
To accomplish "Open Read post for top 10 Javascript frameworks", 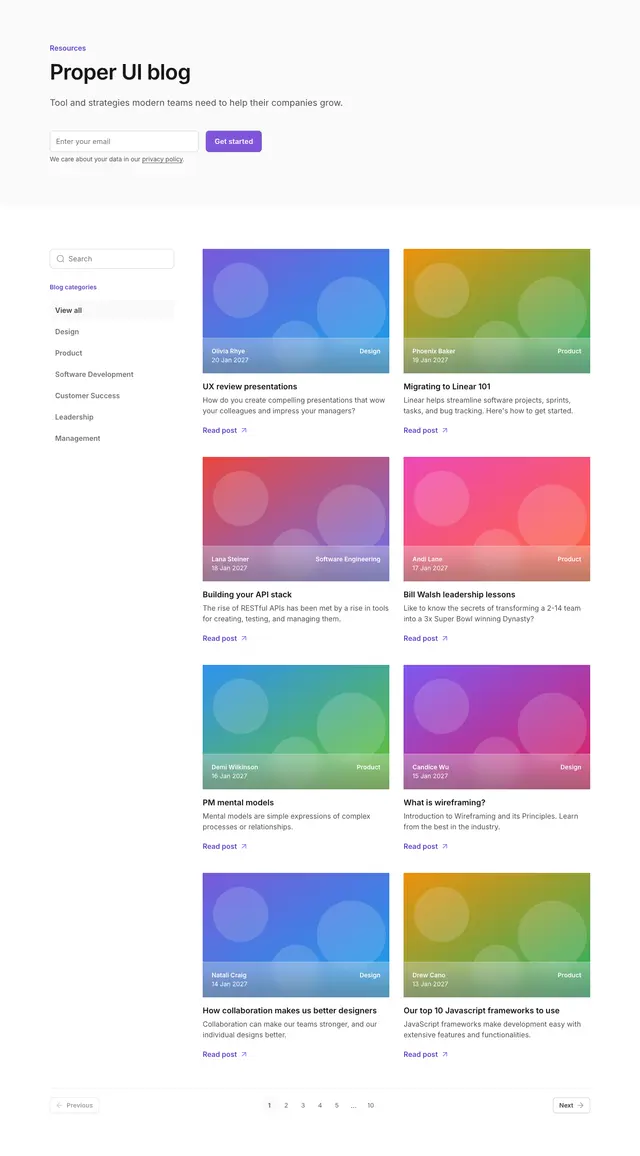I will tap(425, 1054).
